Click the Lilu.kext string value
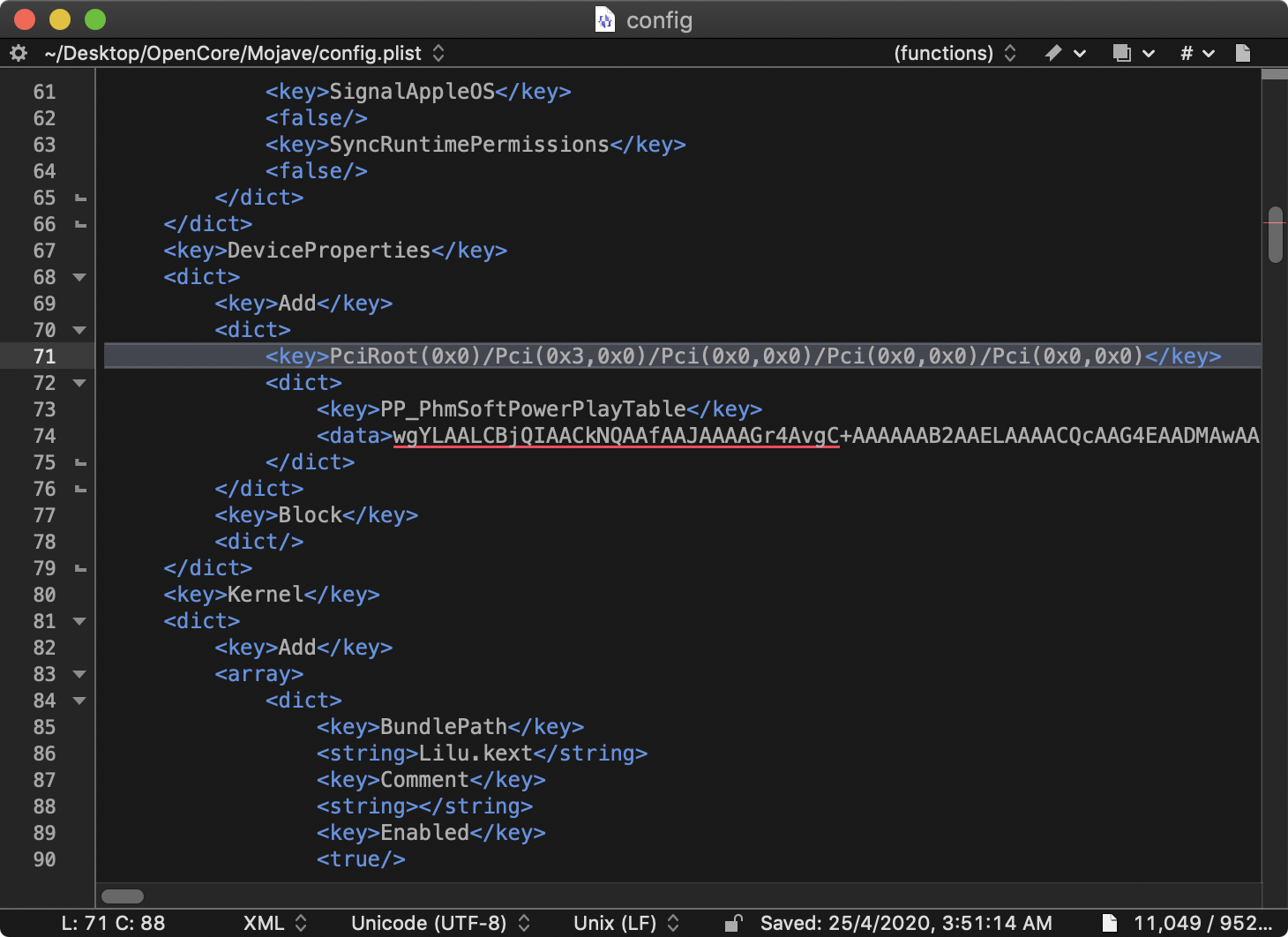The width and height of the screenshot is (1288, 937). (x=476, y=753)
